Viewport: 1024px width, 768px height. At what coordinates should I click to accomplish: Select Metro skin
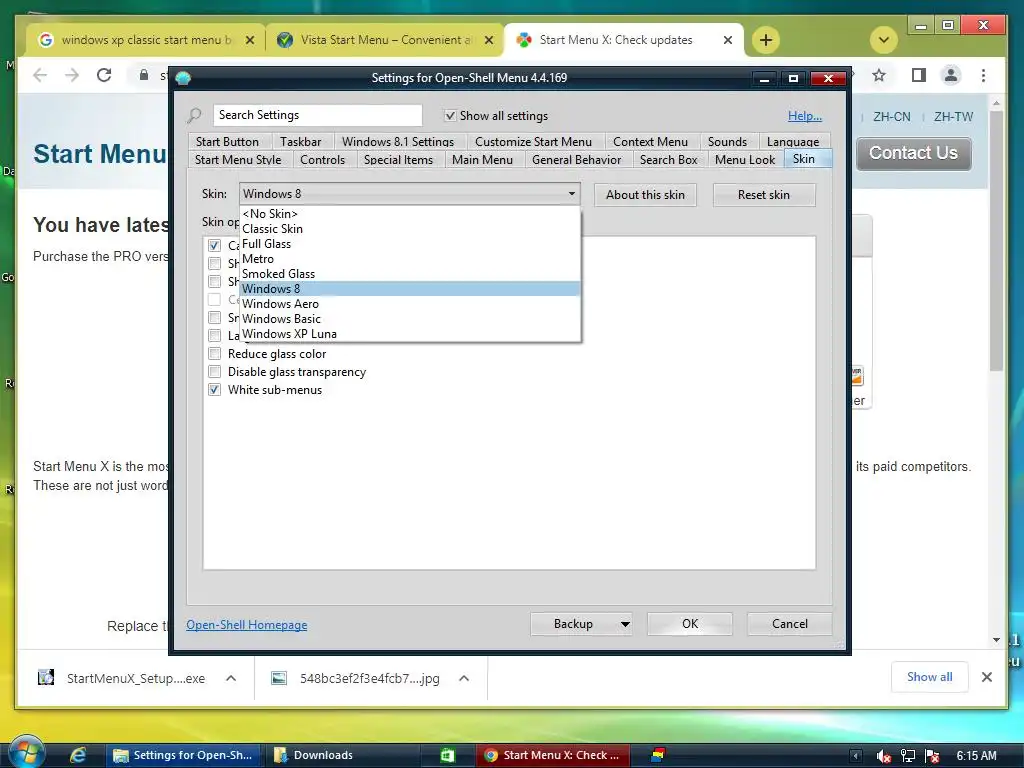pyautogui.click(x=409, y=259)
